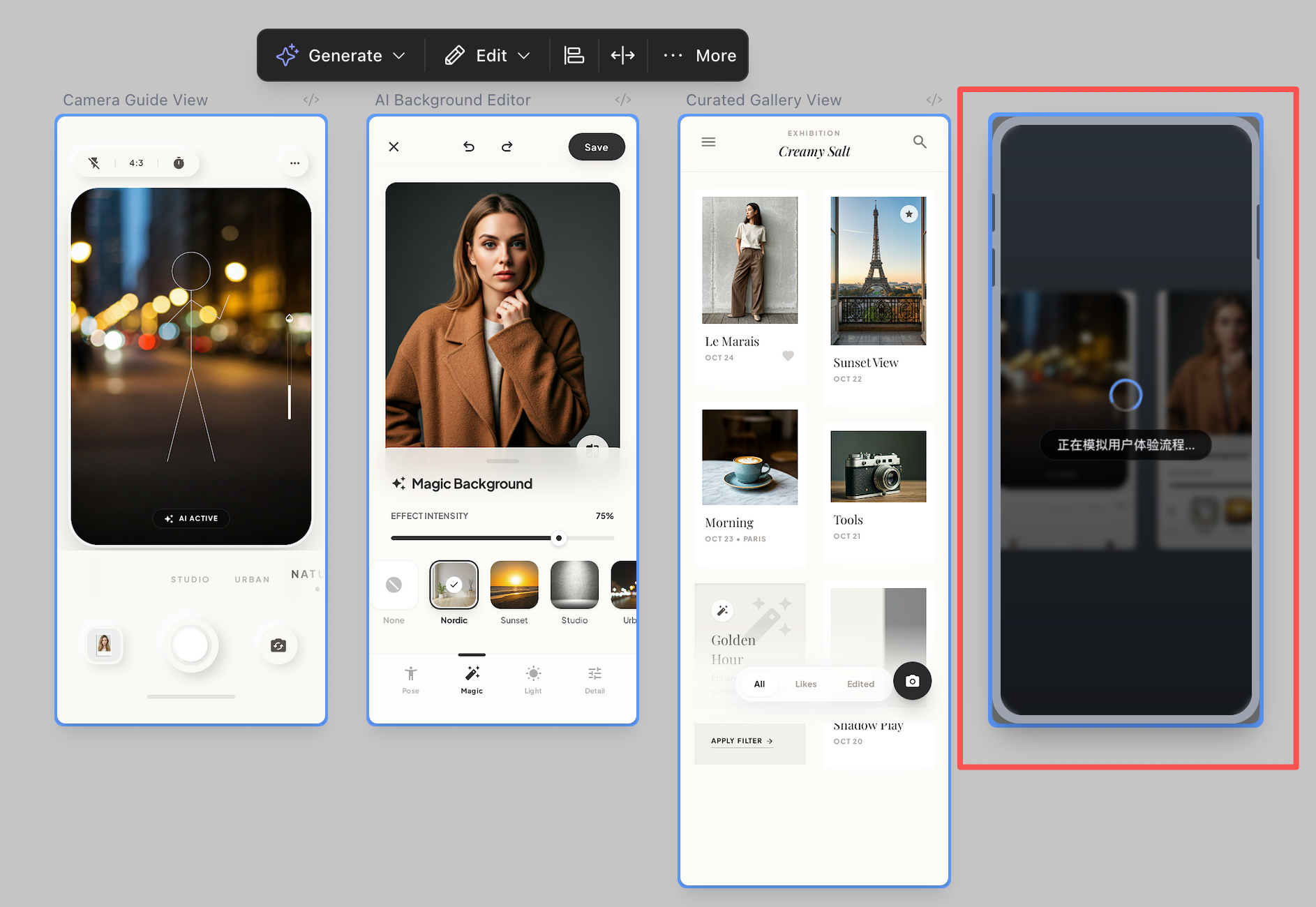Toggle the star on Sunset View photo

tap(909, 214)
